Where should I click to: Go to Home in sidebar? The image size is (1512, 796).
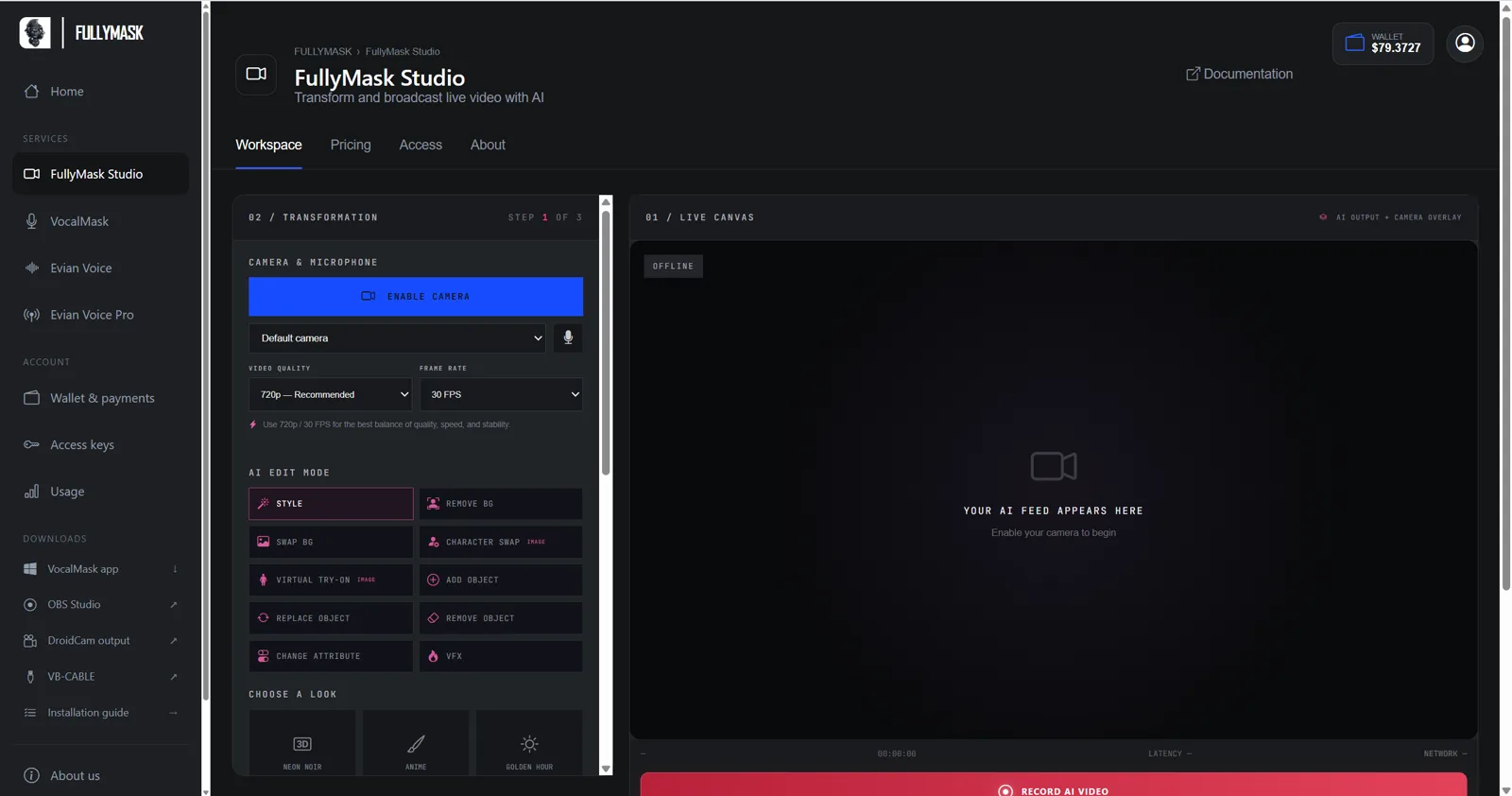tap(101, 92)
